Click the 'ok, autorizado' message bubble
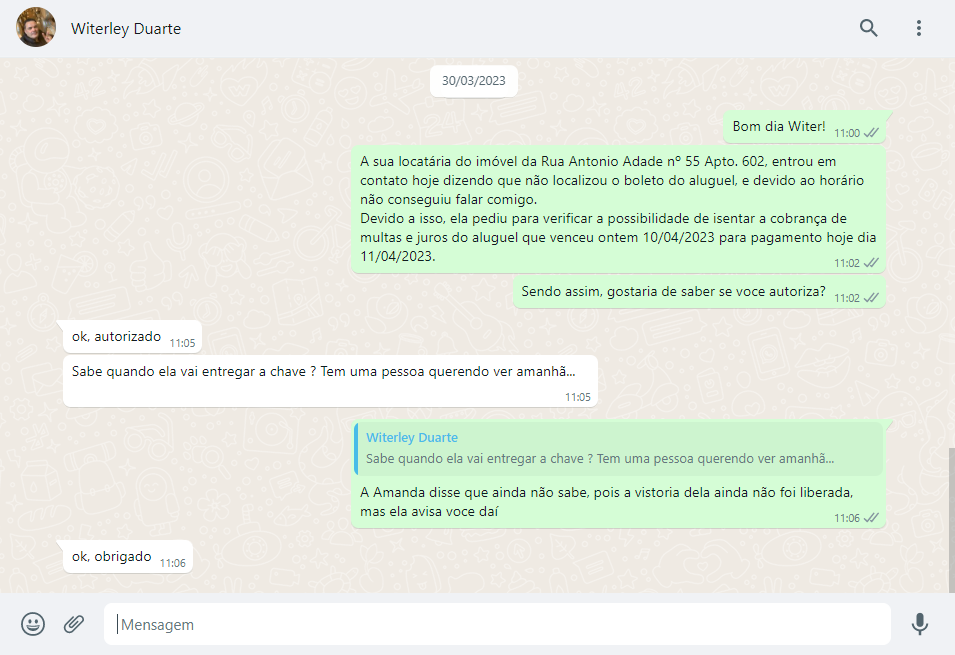955x655 pixels. coord(116,337)
